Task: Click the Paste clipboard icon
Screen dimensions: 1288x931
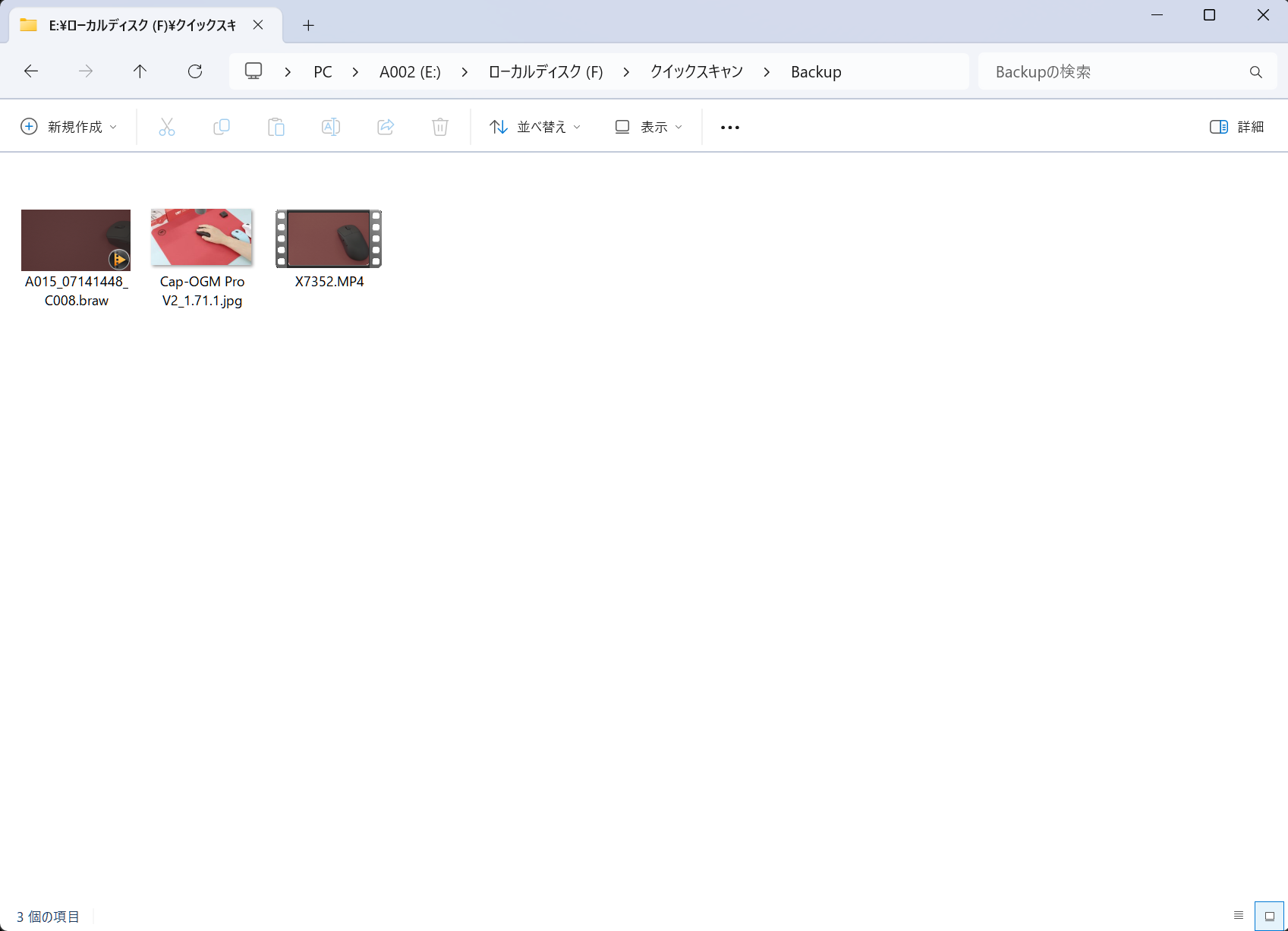Action: pos(276,127)
